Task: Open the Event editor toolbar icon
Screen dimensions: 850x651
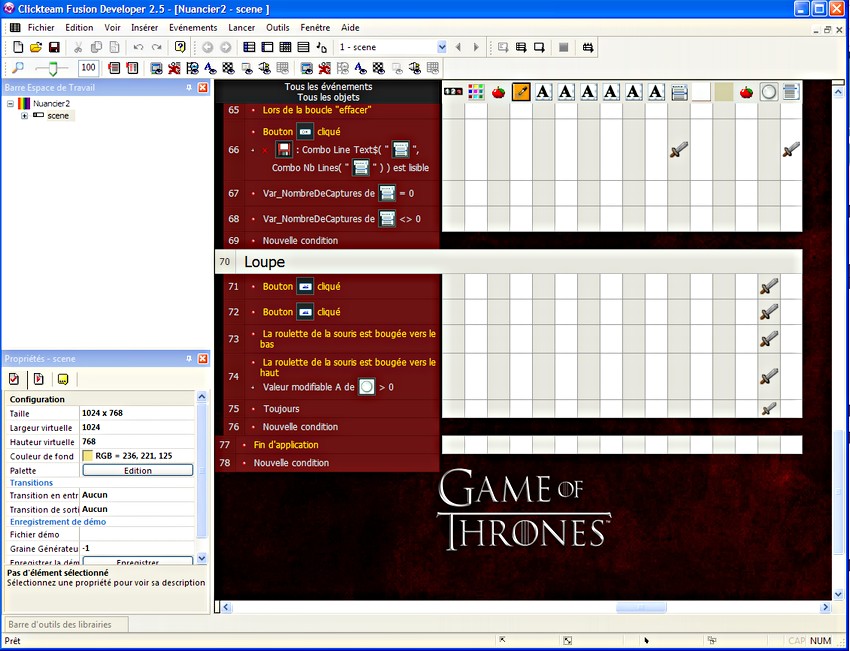Action: coord(285,47)
